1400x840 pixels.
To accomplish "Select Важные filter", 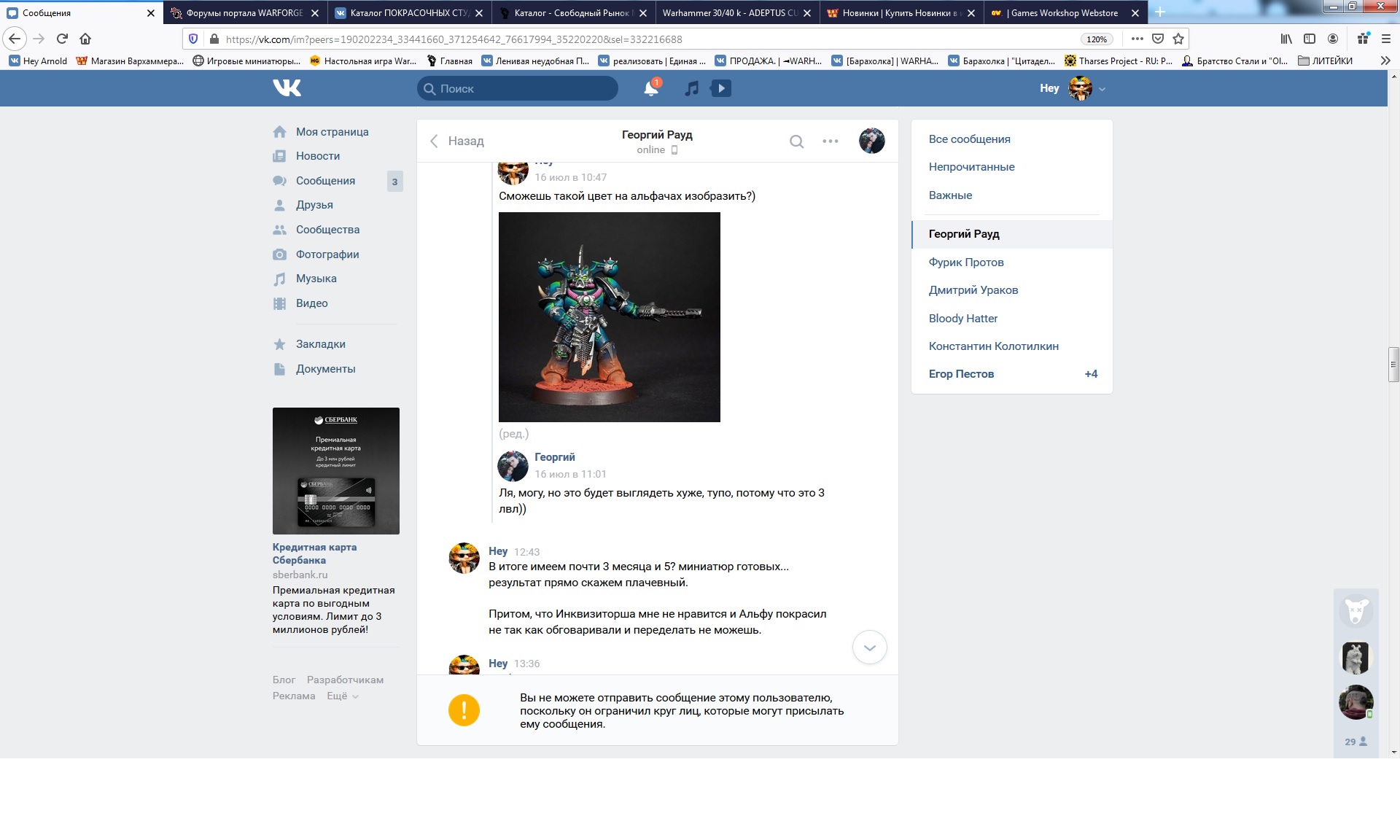I will pyautogui.click(x=1012, y=195).
